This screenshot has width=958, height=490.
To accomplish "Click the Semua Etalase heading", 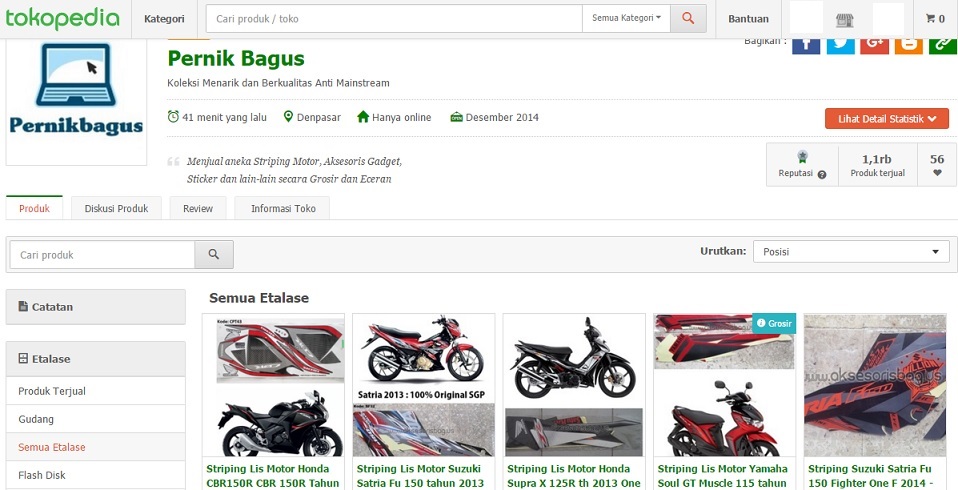I will pyautogui.click(x=259, y=298).
